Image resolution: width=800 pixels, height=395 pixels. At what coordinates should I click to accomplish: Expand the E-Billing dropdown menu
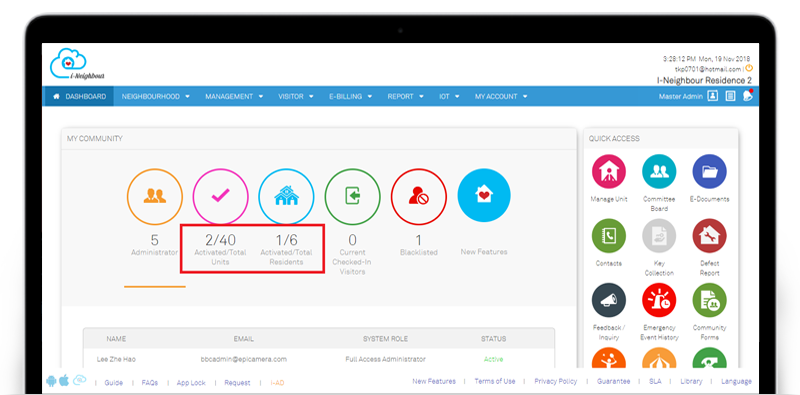[x=351, y=96]
